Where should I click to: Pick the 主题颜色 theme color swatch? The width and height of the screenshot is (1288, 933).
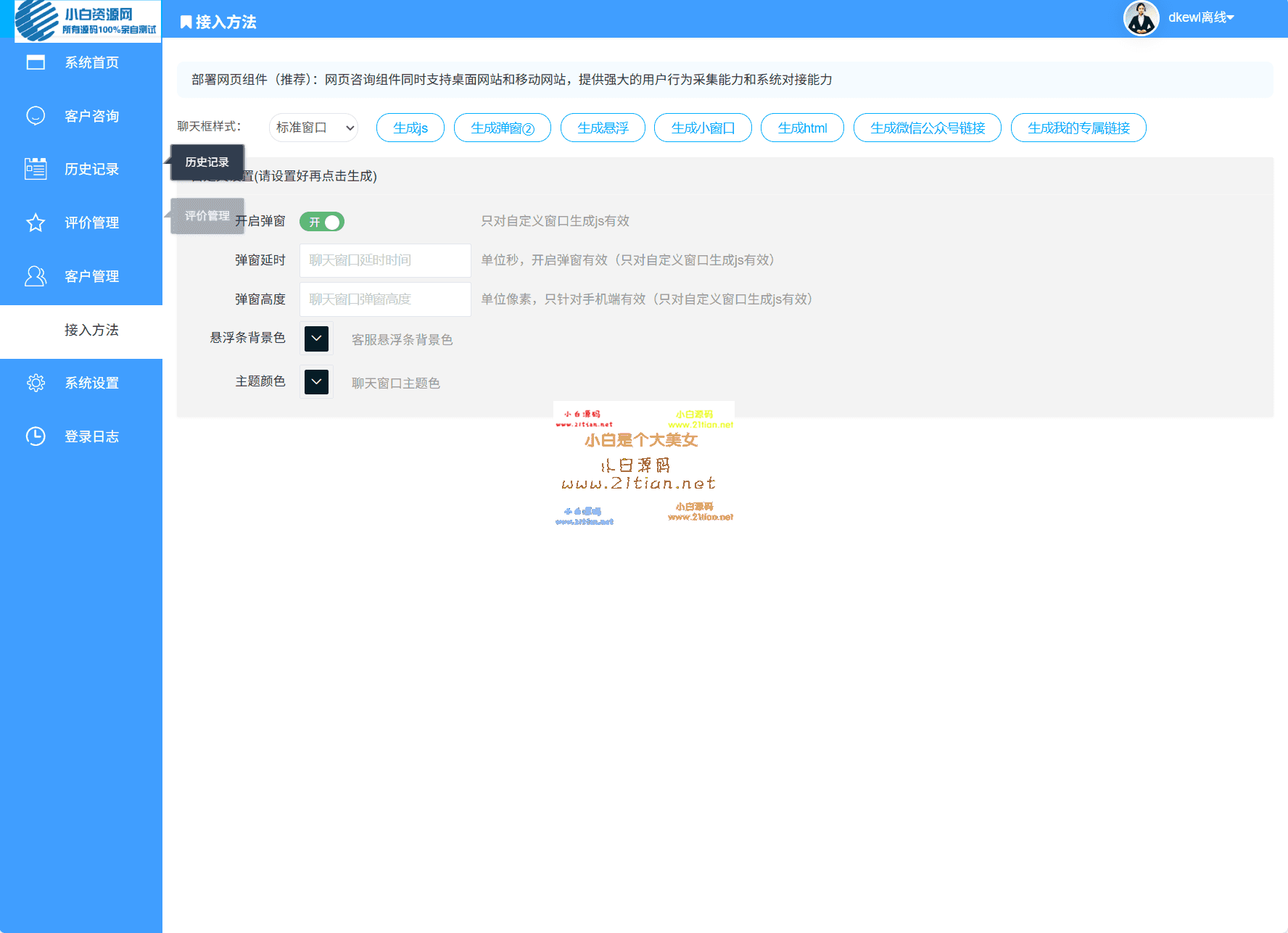(x=315, y=382)
